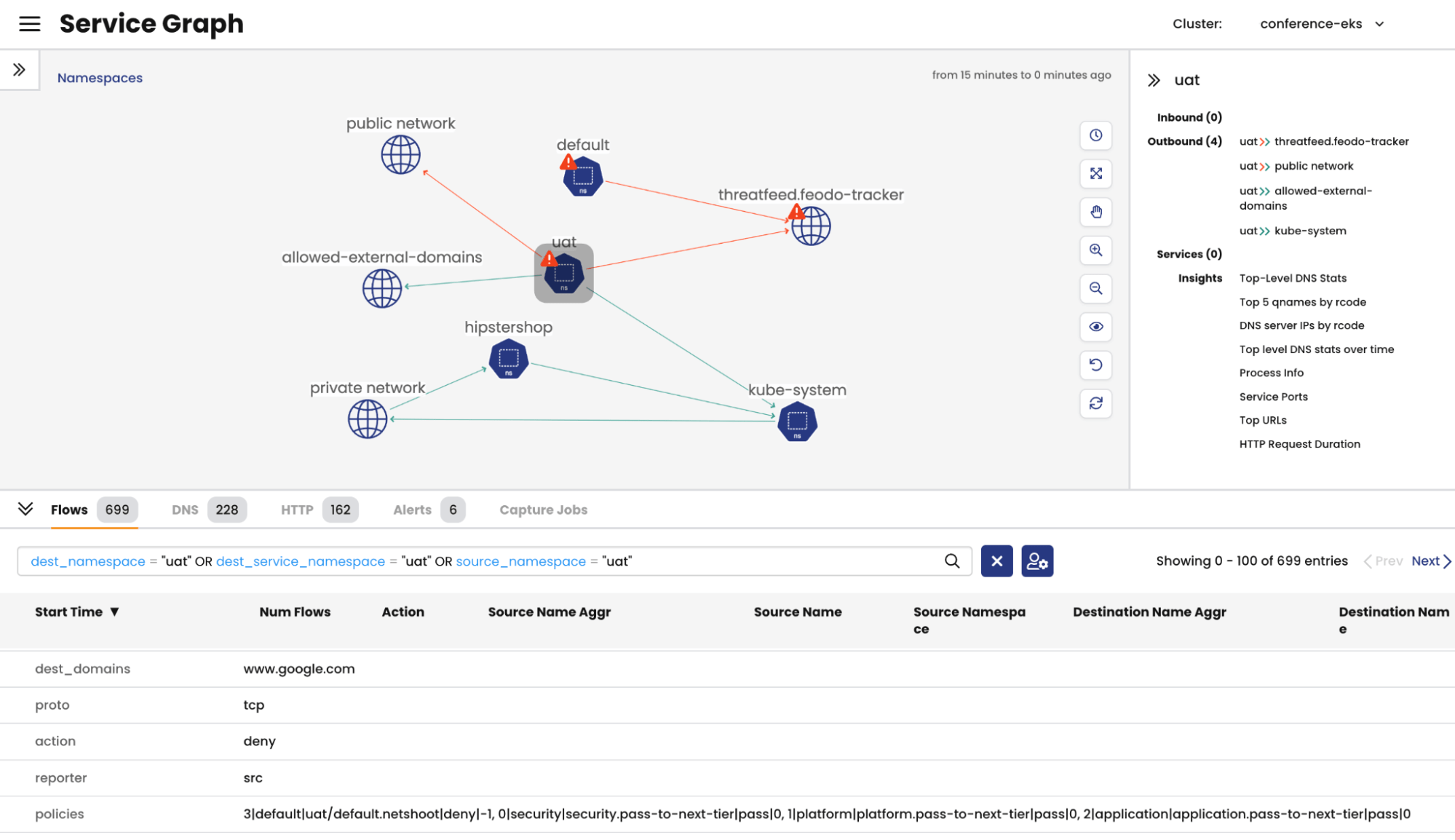Image resolution: width=1455 pixels, height=840 pixels.
Task: Activate the pan hand tool
Action: pos(1095,212)
